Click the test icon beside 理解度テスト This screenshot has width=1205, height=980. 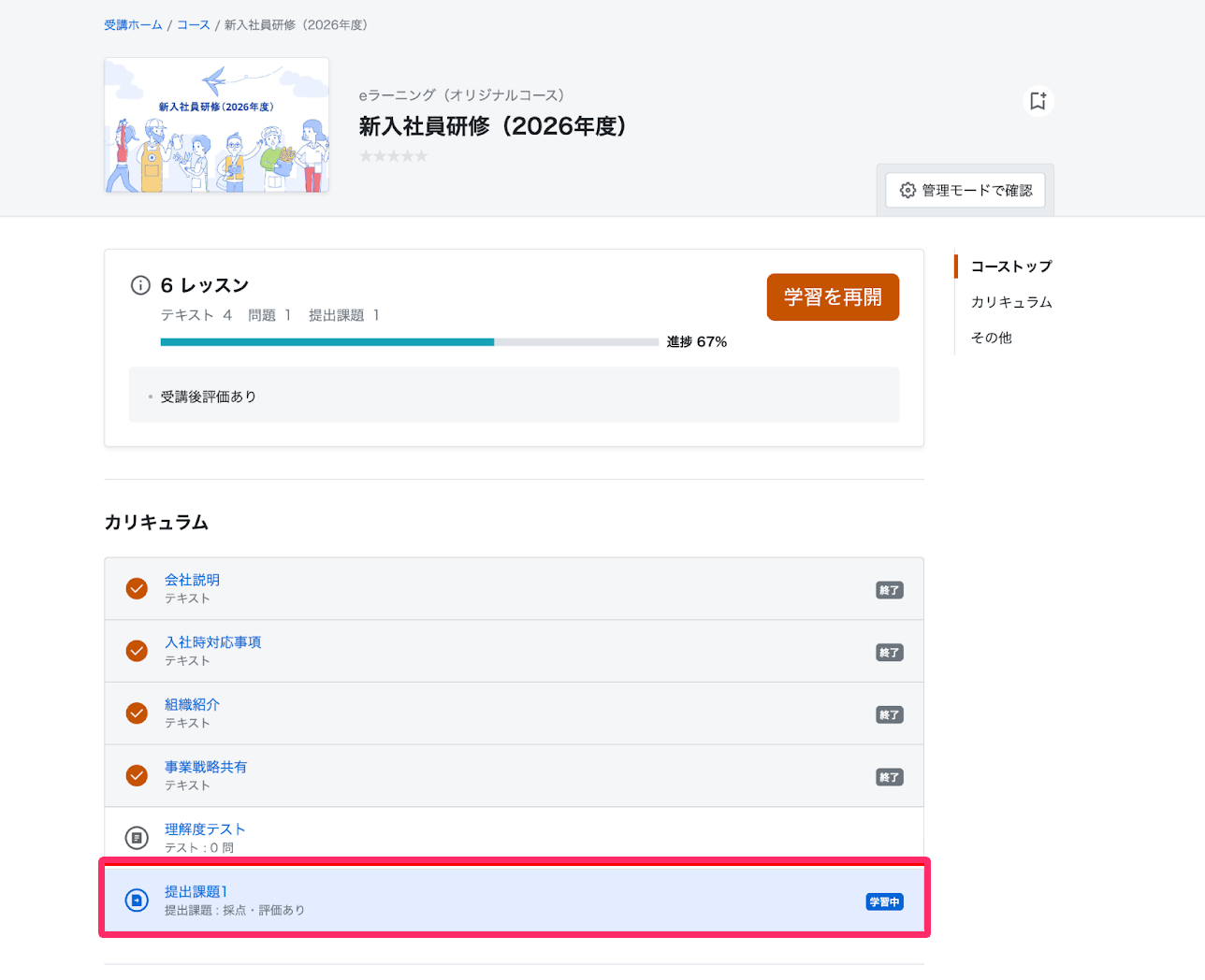coord(137,838)
